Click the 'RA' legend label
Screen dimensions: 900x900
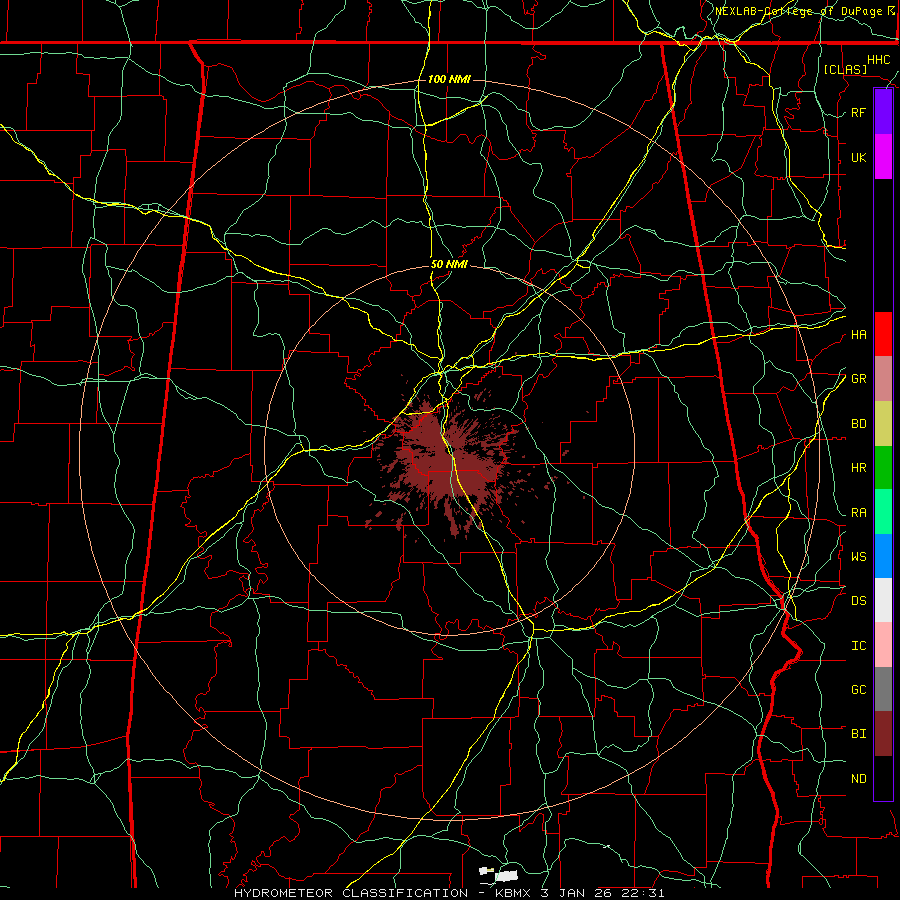coord(858,512)
